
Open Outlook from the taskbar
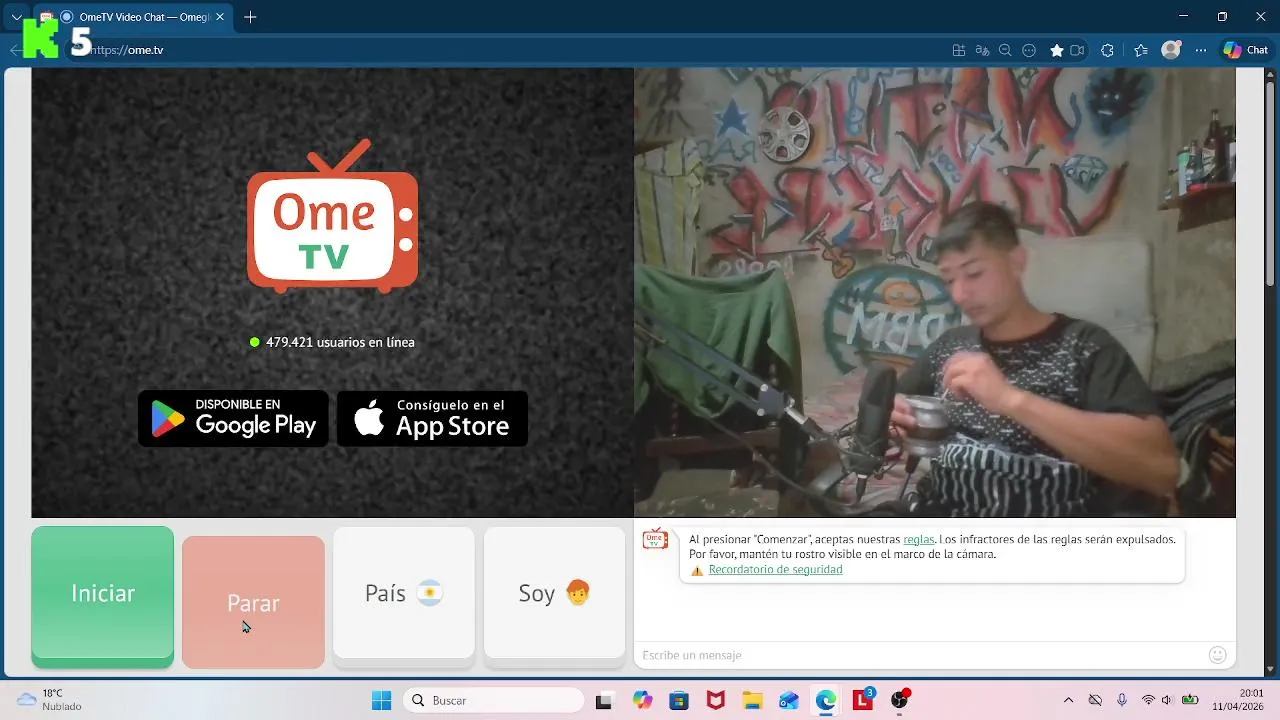point(789,701)
